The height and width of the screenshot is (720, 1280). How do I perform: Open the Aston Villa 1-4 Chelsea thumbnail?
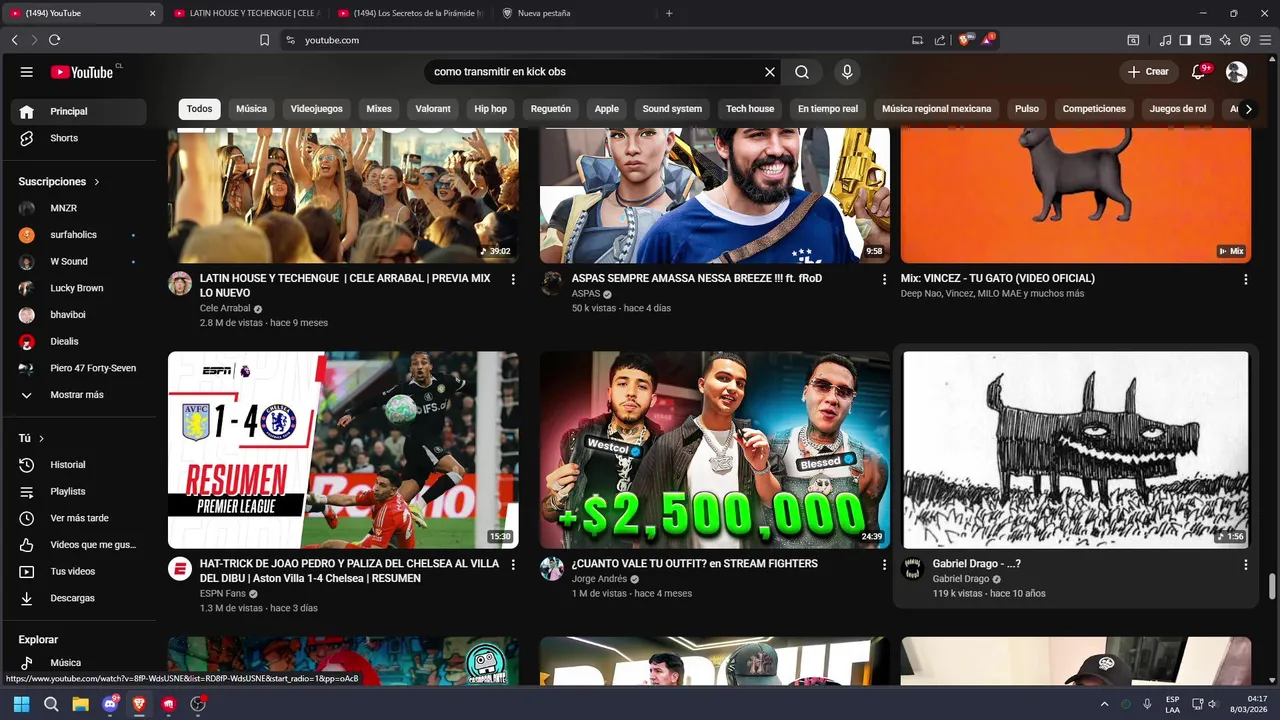click(343, 449)
